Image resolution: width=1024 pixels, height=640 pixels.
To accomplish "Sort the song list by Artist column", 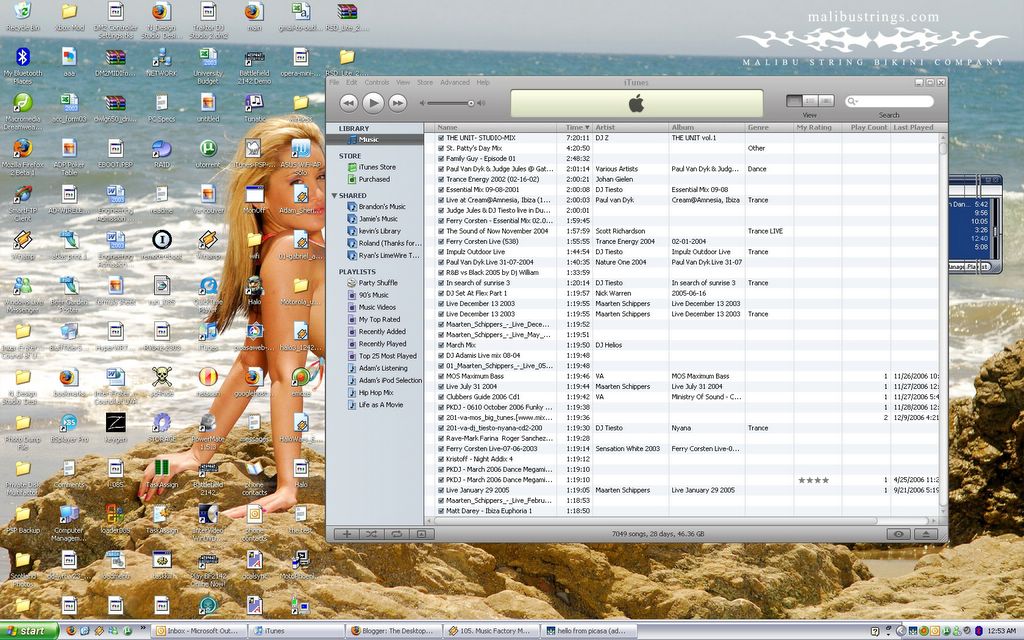I will click(x=631, y=127).
